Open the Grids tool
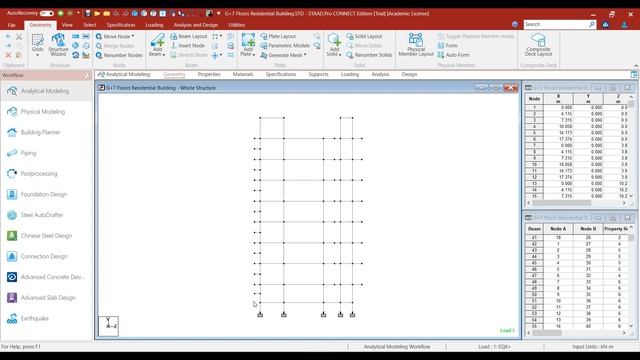This screenshot has height=360, width=640. pos(38,45)
